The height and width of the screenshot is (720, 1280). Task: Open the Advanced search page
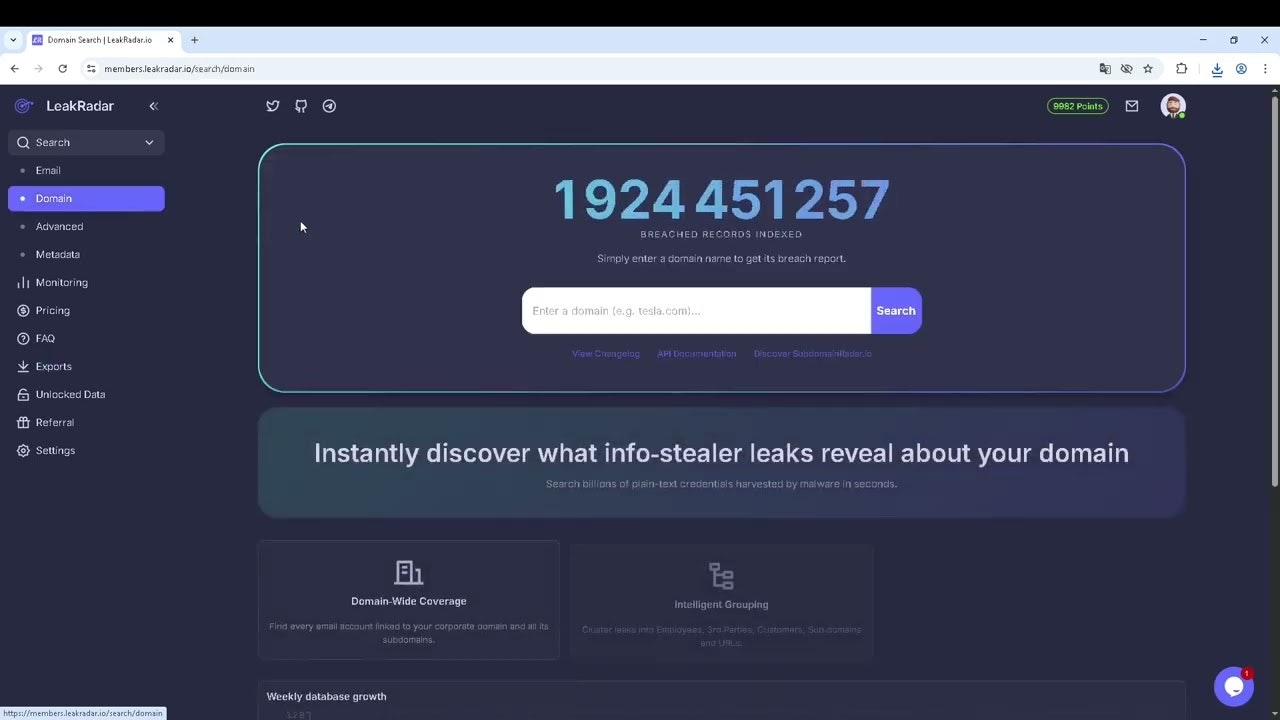59,226
